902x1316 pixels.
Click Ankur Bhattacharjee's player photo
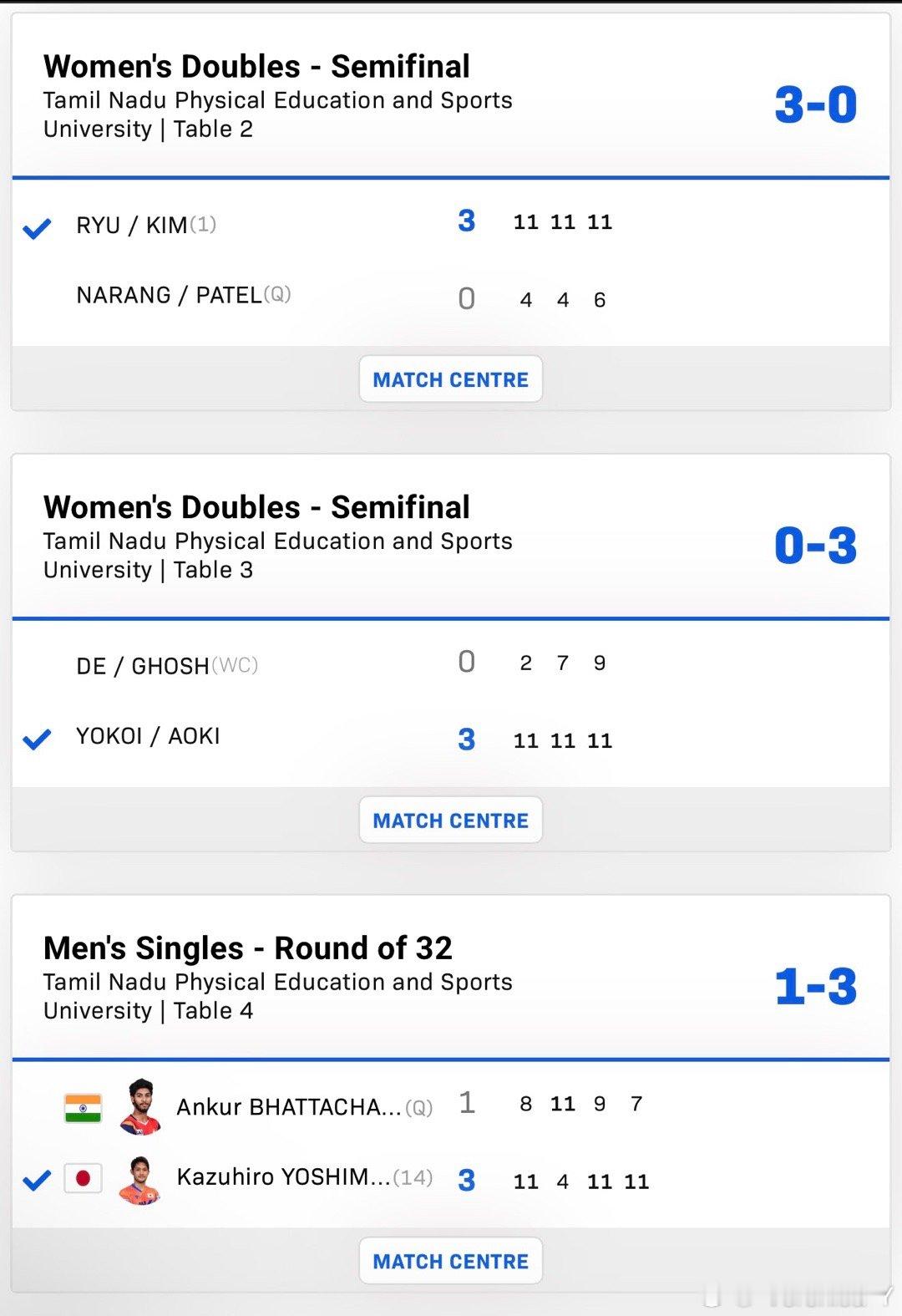(139, 1107)
